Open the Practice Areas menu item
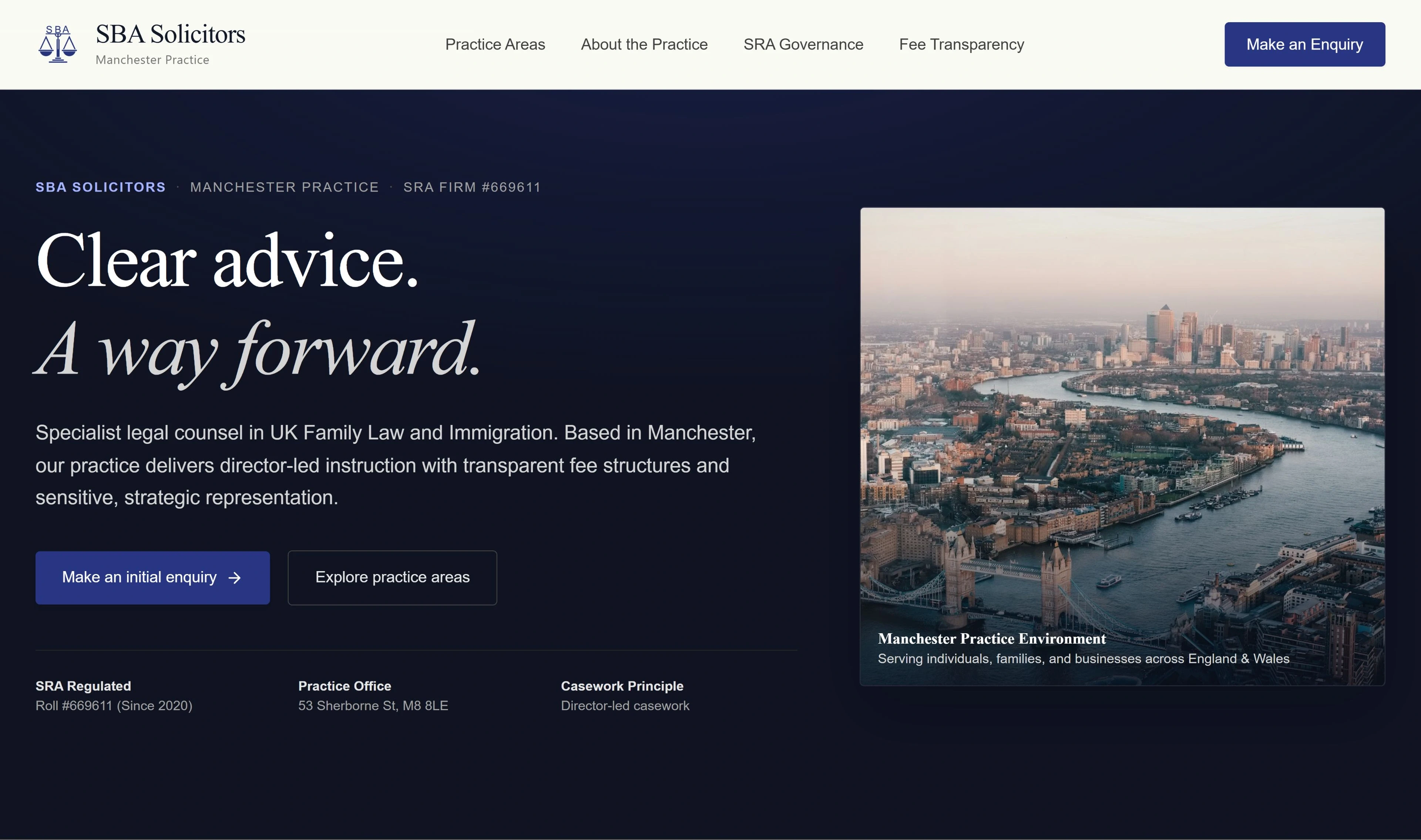This screenshot has height=840, width=1421. click(x=495, y=44)
